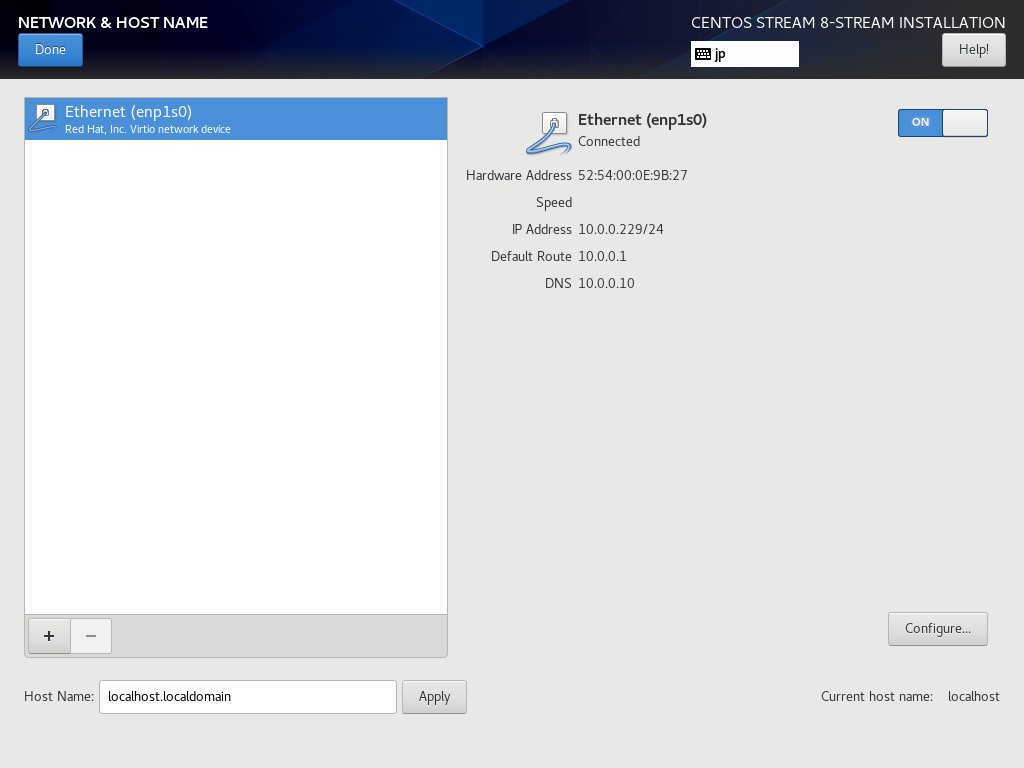Click the Speed label
Viewport: 1024px width, 768px height.
(554, 202)
